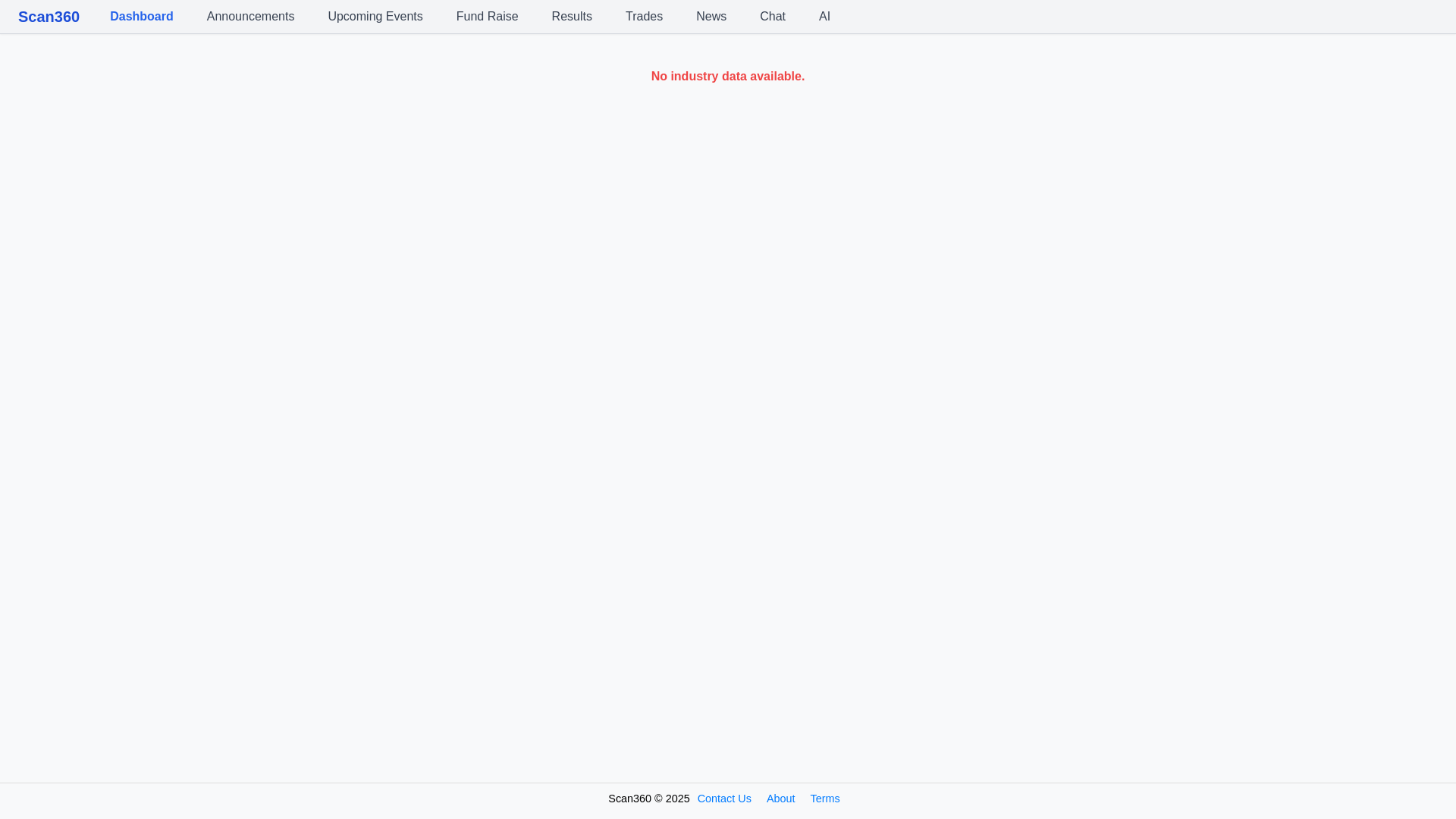This screenshot has width=1456, height=819.
Task: Open Upcoming Events in the navigation
Action: pyautogui.click(x=375, y=17)
